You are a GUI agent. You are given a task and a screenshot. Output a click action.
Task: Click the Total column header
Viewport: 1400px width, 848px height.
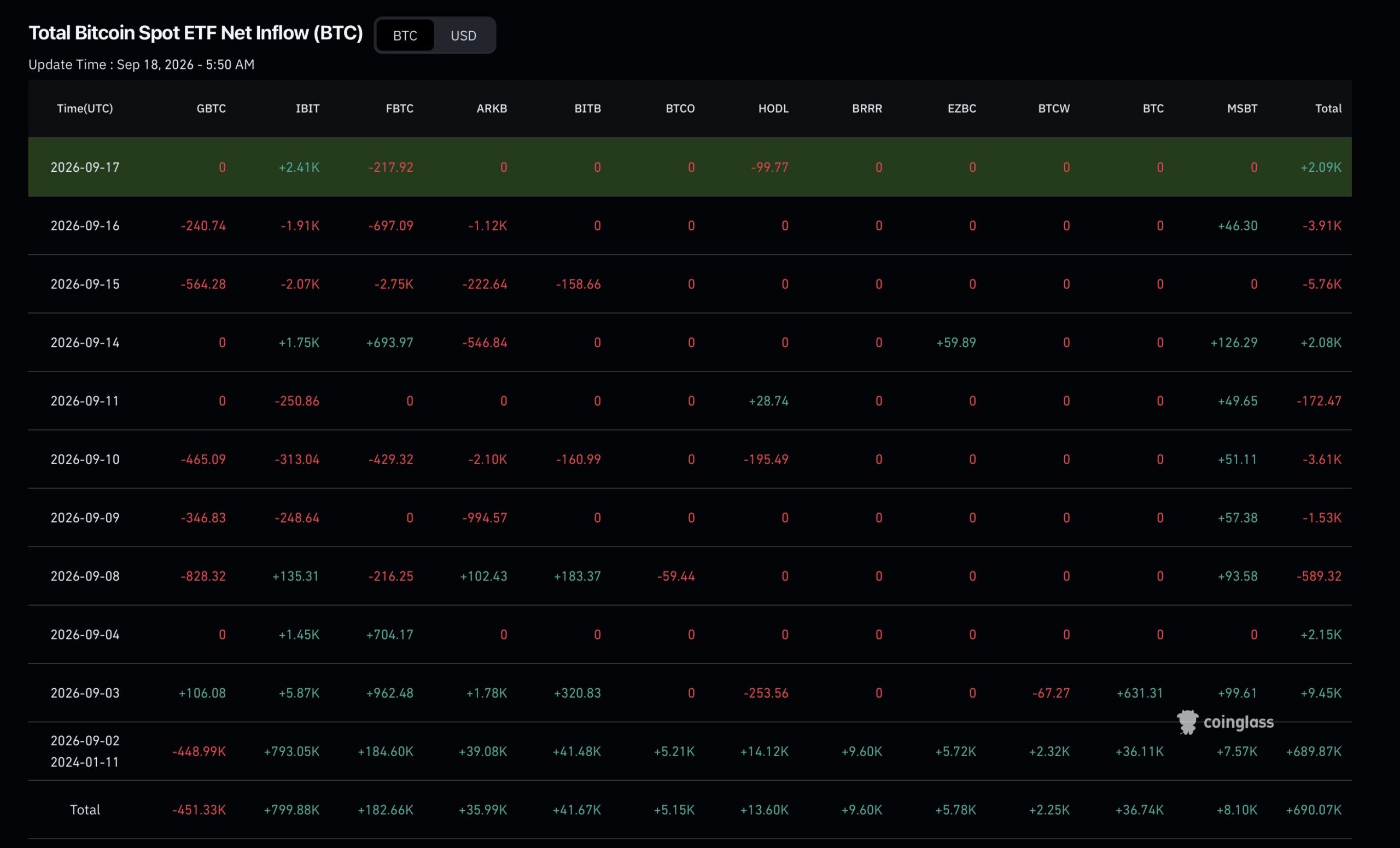pyautogui.click(x=1328, y=108)
